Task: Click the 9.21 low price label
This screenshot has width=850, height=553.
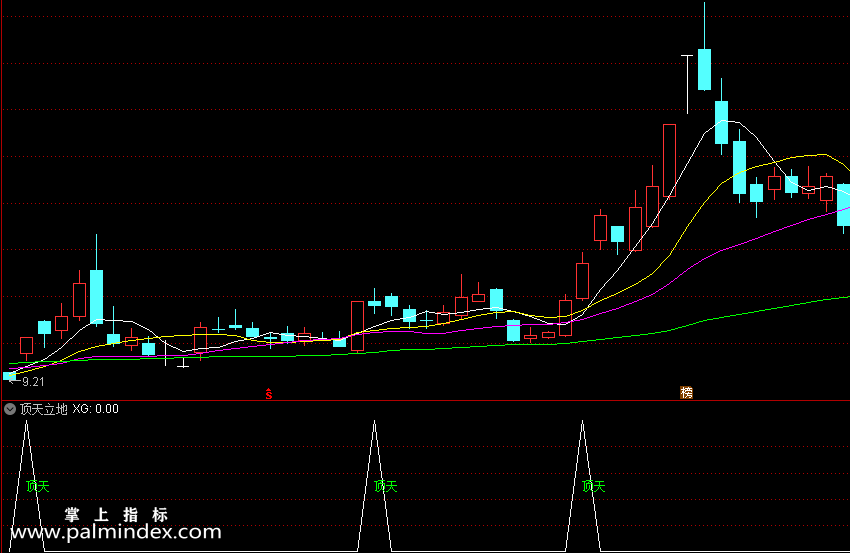Action: pos(33,382)
